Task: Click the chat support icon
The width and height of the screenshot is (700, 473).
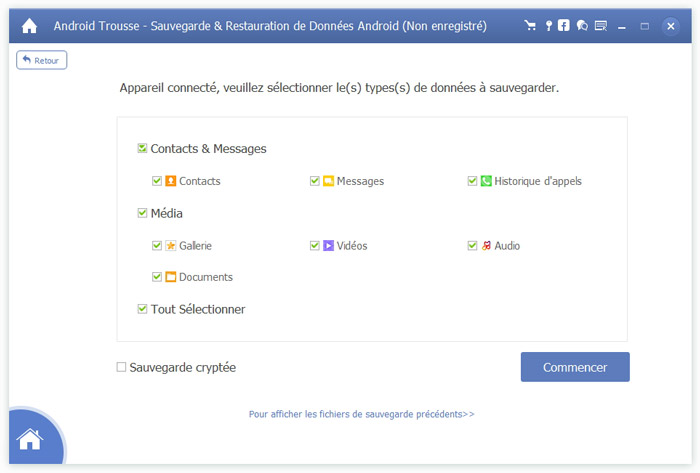Action: [x=582, y=25]
